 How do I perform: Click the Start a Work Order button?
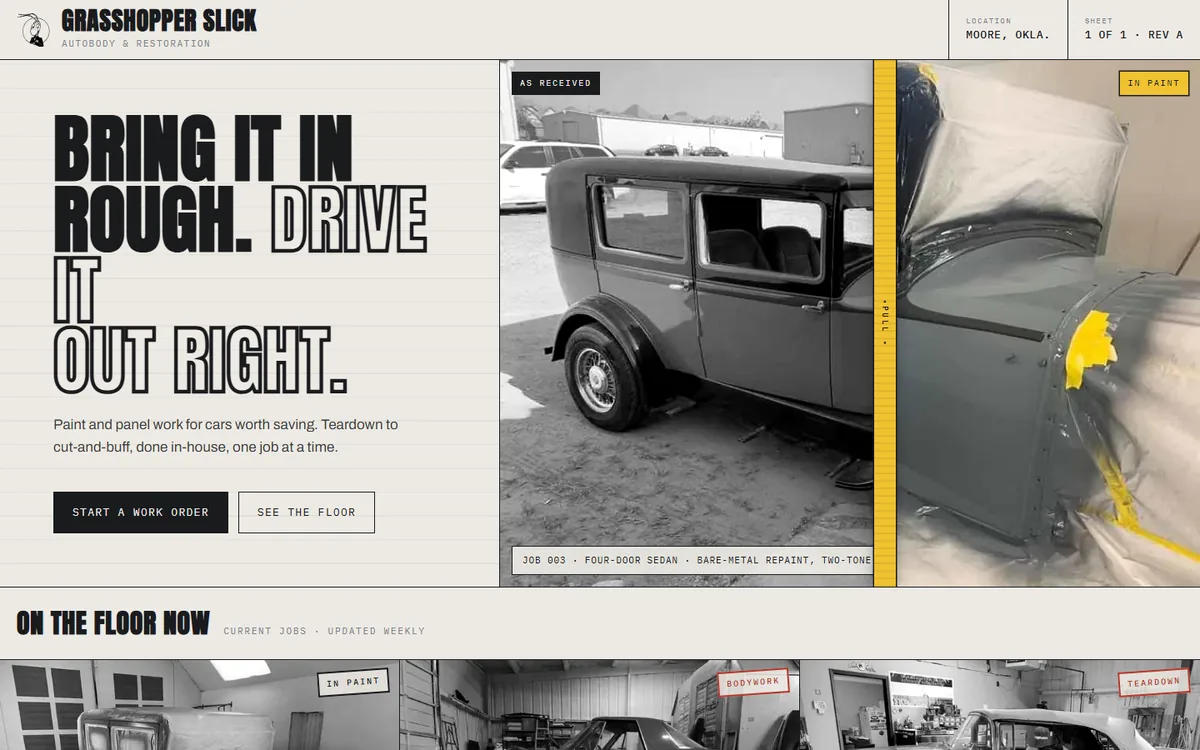140,512
